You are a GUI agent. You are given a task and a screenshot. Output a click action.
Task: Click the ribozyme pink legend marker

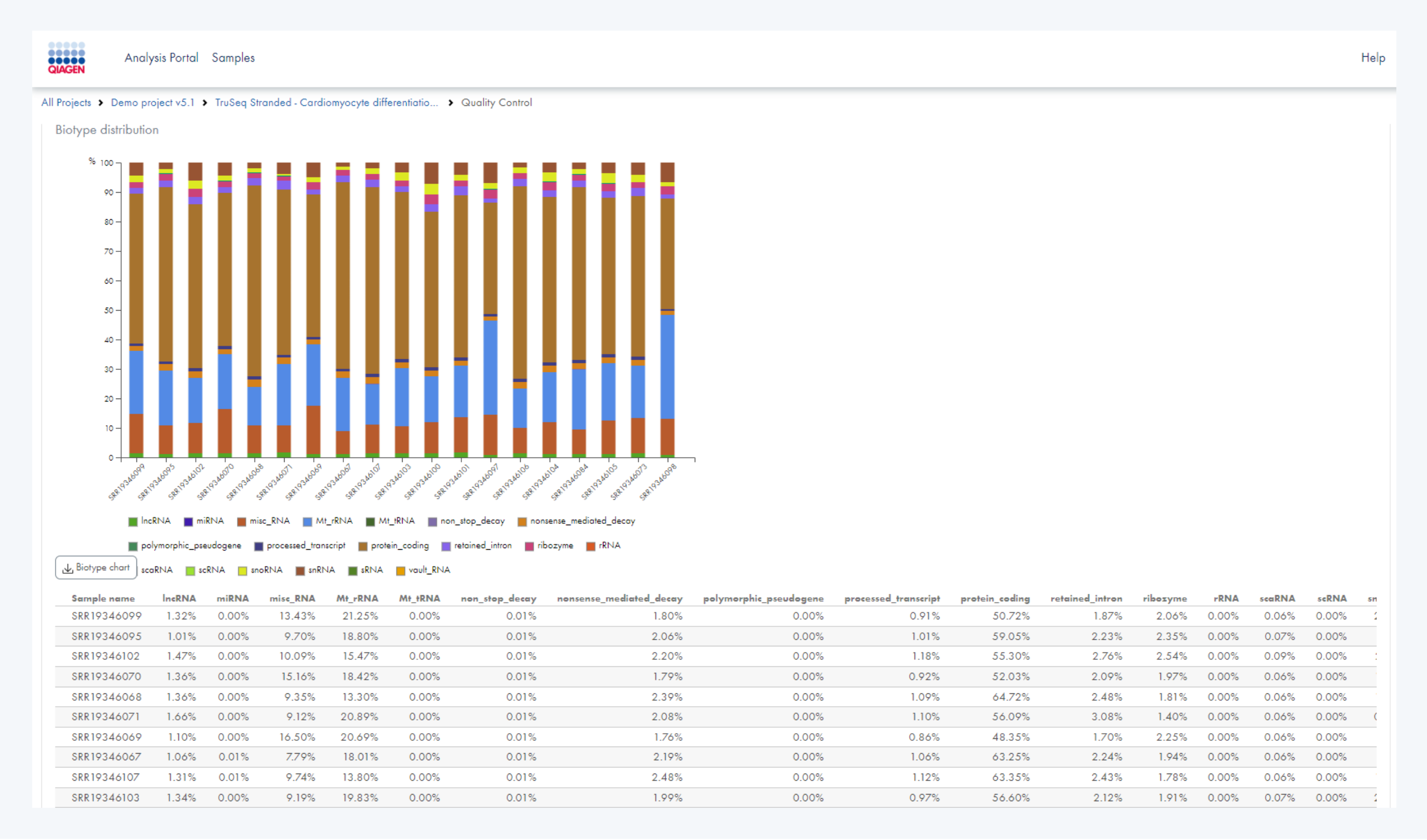point(529,547)
